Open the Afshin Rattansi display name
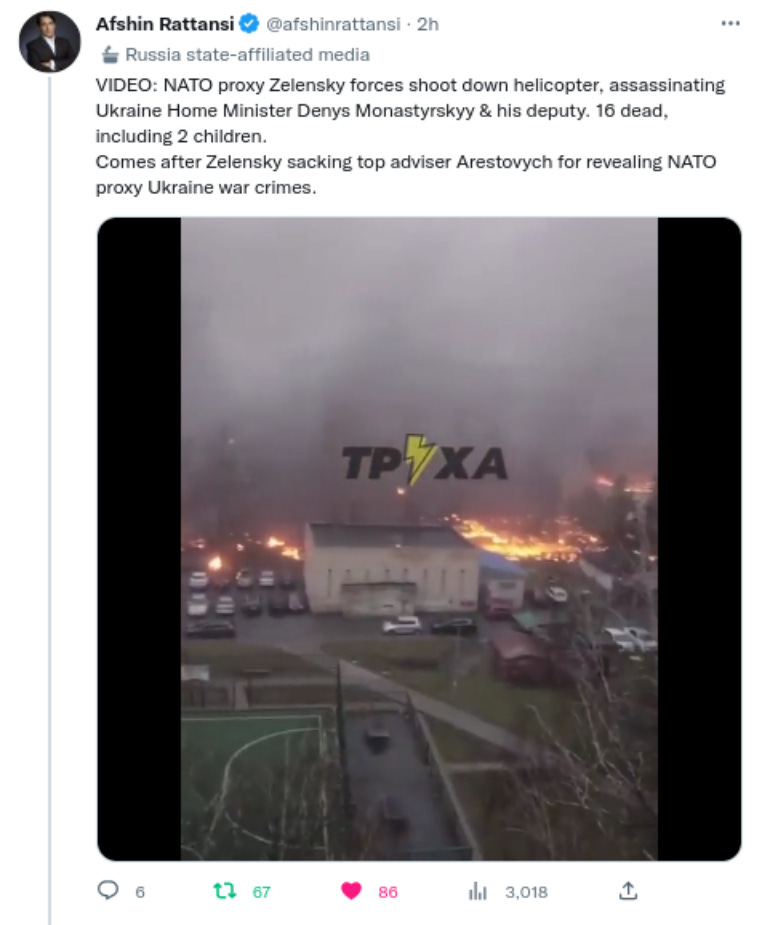The width and height of the screenshot is (762, 925). (x=165, y=24)
